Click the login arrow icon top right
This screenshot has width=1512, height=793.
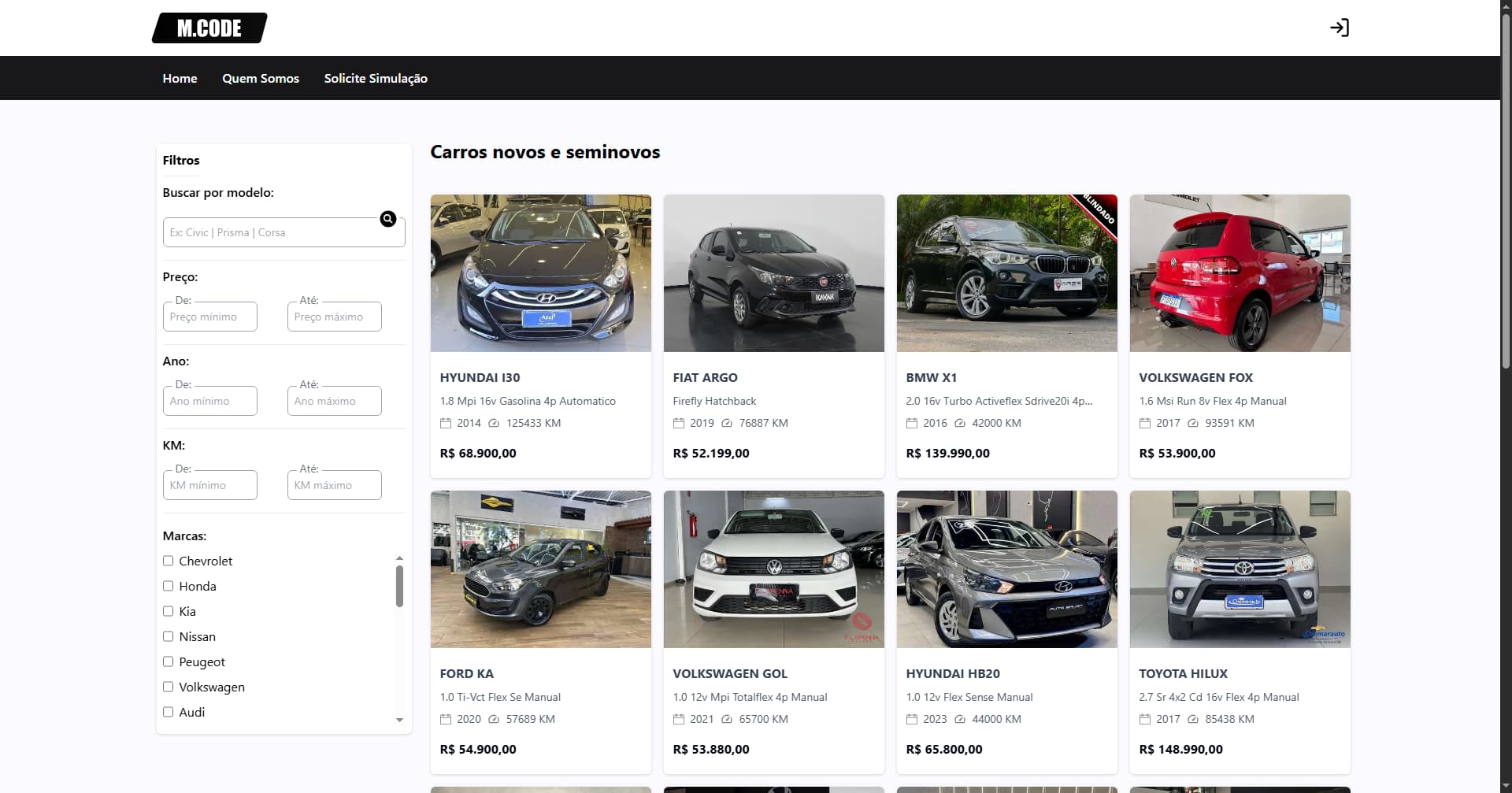pos(1340,28)
